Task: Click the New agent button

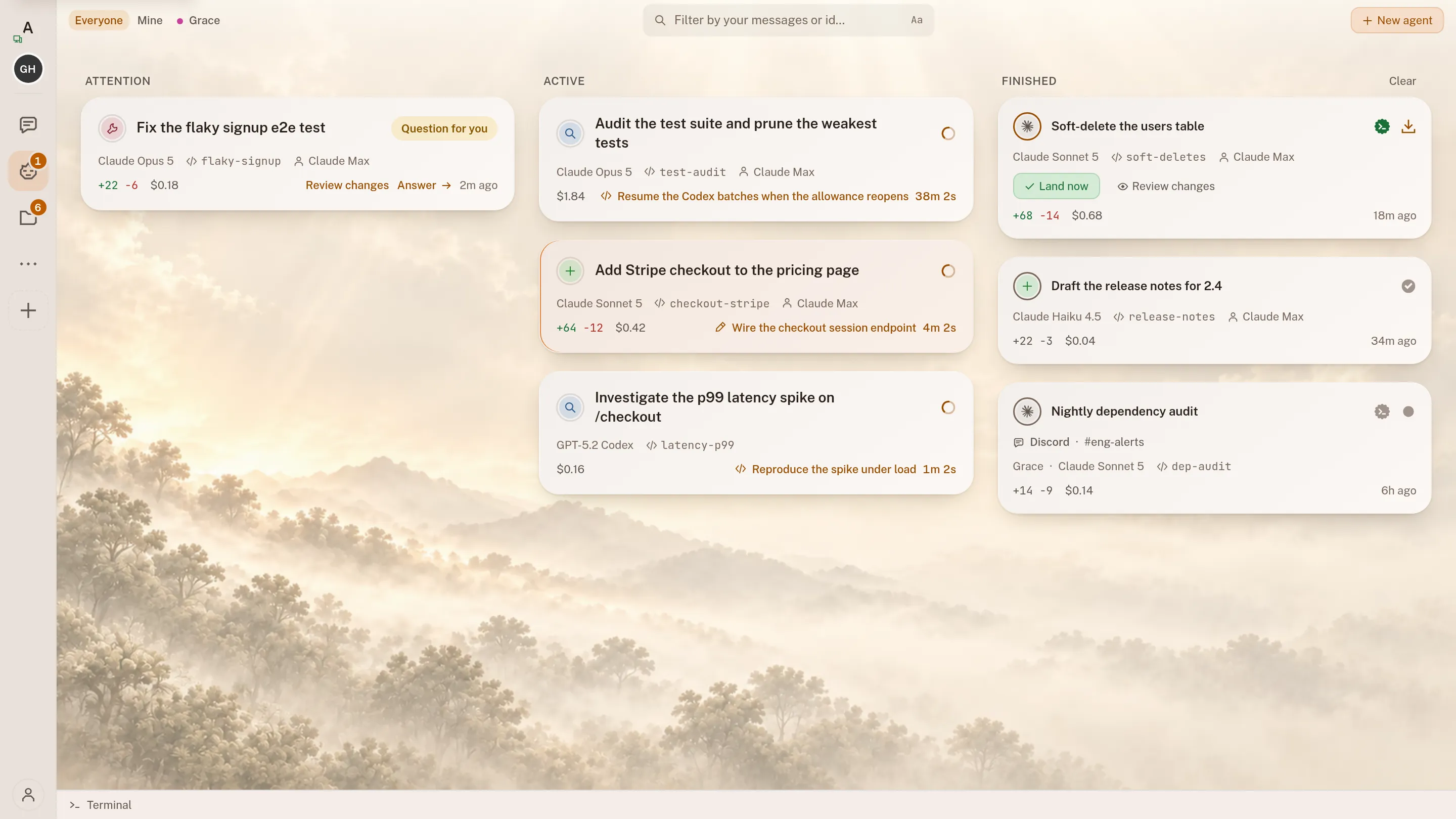Action: click(1397, 20)
